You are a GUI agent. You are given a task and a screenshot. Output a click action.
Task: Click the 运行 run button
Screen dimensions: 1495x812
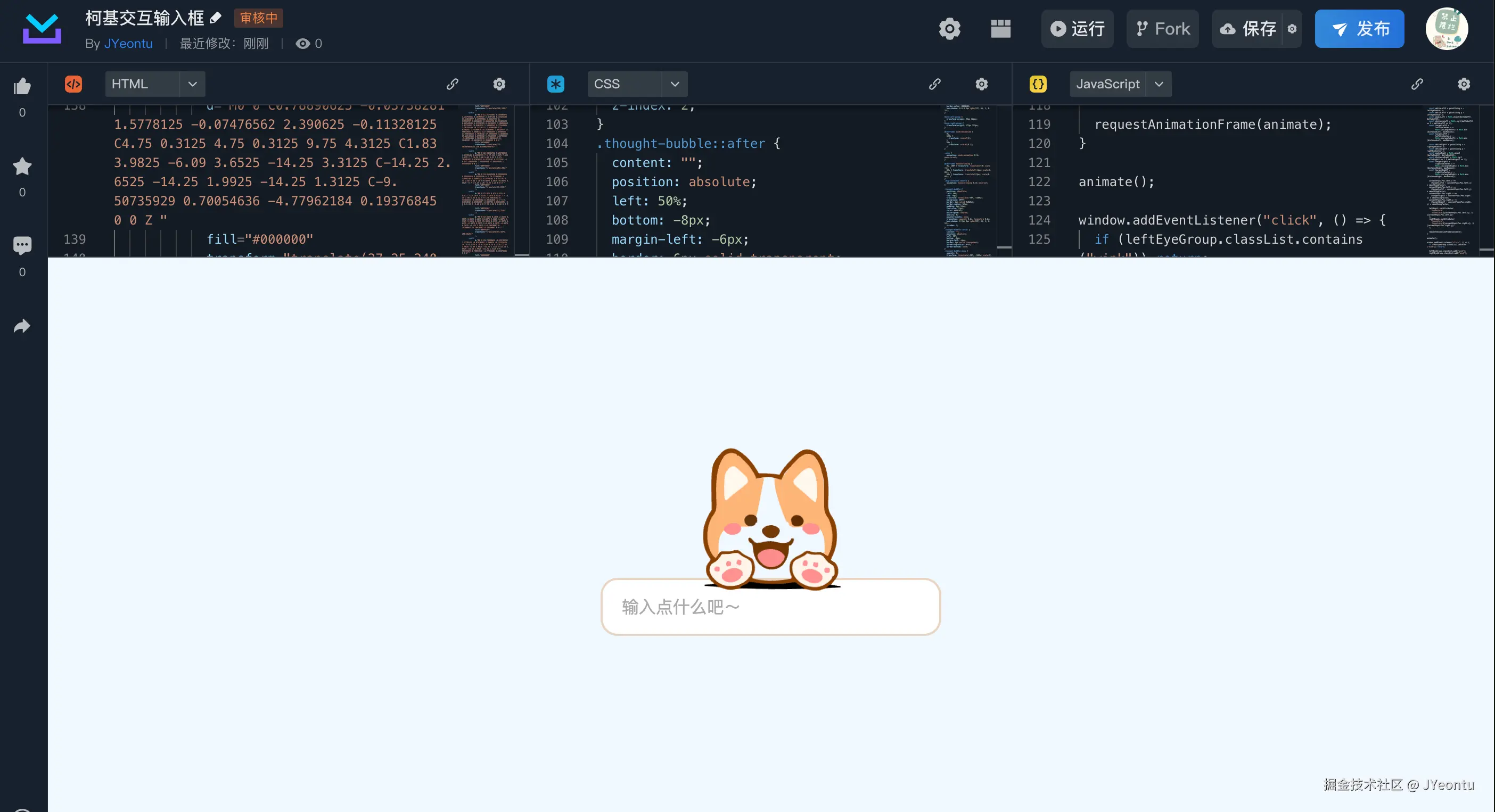coord(1077,28)
